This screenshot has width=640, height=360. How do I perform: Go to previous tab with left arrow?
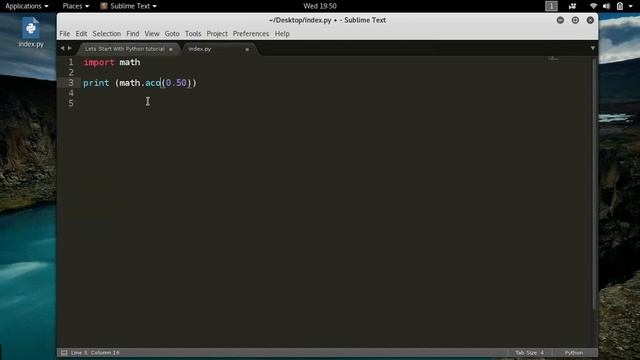click(x=62, y=48)
